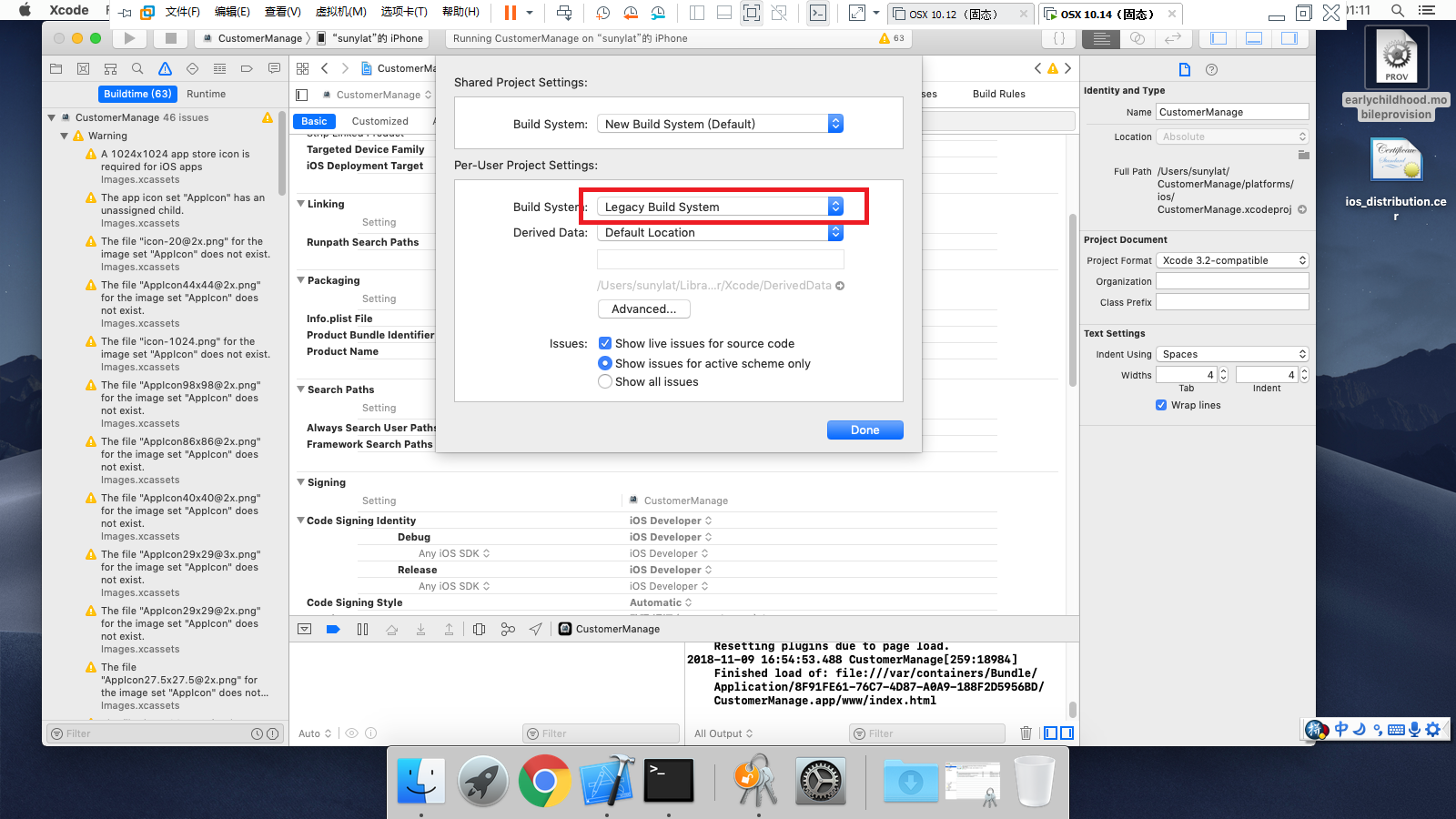Click the related items grid icon in jump bar
Image resolution: width=1456 pixels, height=819 pixels.
coord(303,68)
